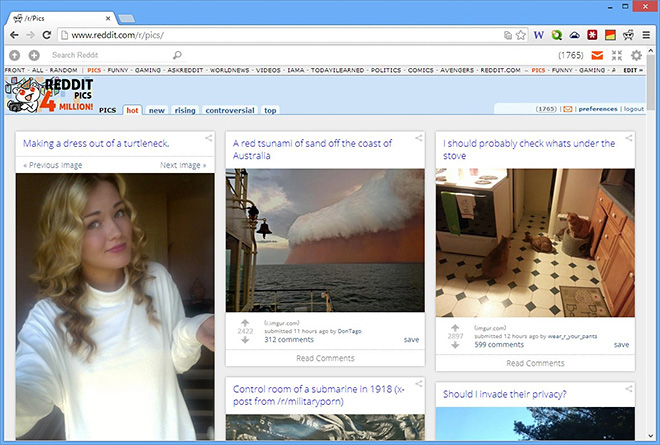Open the 599 comments link
This screenshot has width=660, height=445.
(x=499, y=344)
